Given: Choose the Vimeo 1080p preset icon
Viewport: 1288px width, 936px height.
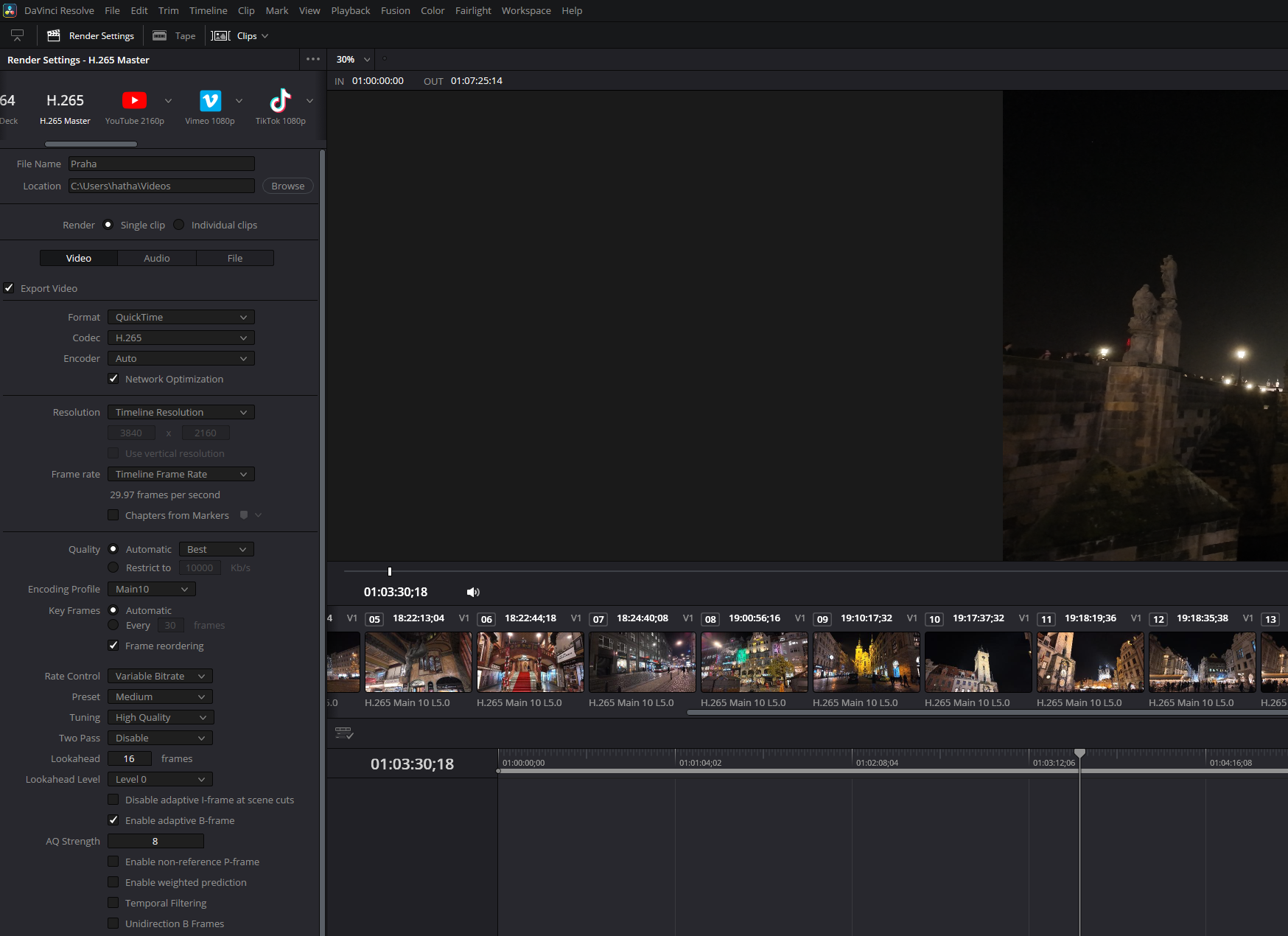Looking at the screenshot, I should click(210, 101).
